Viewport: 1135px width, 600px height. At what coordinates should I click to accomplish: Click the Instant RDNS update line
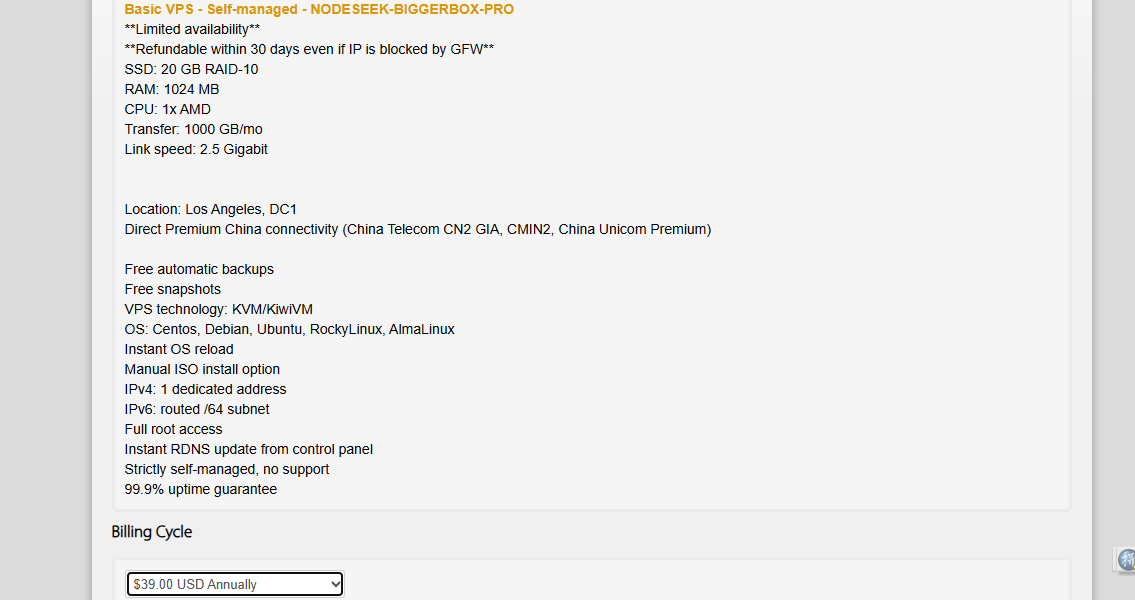[x=249, y=449]
